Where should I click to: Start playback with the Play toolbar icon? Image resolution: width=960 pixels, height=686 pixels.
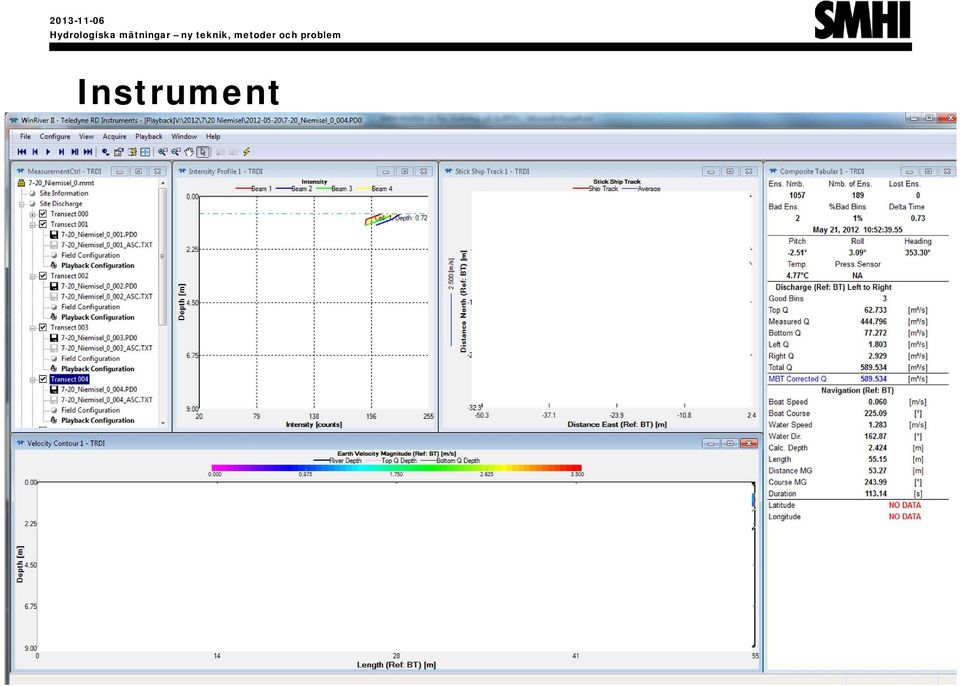(x=48, y=152)
